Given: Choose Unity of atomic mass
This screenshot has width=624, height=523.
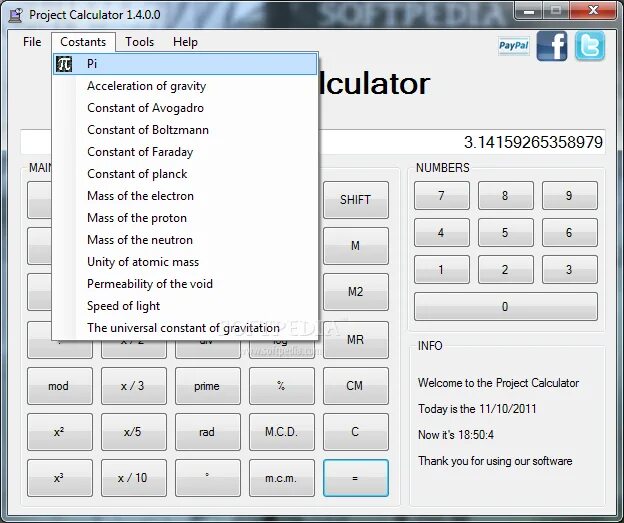Looking at the screenshot, I should (185, 262).
